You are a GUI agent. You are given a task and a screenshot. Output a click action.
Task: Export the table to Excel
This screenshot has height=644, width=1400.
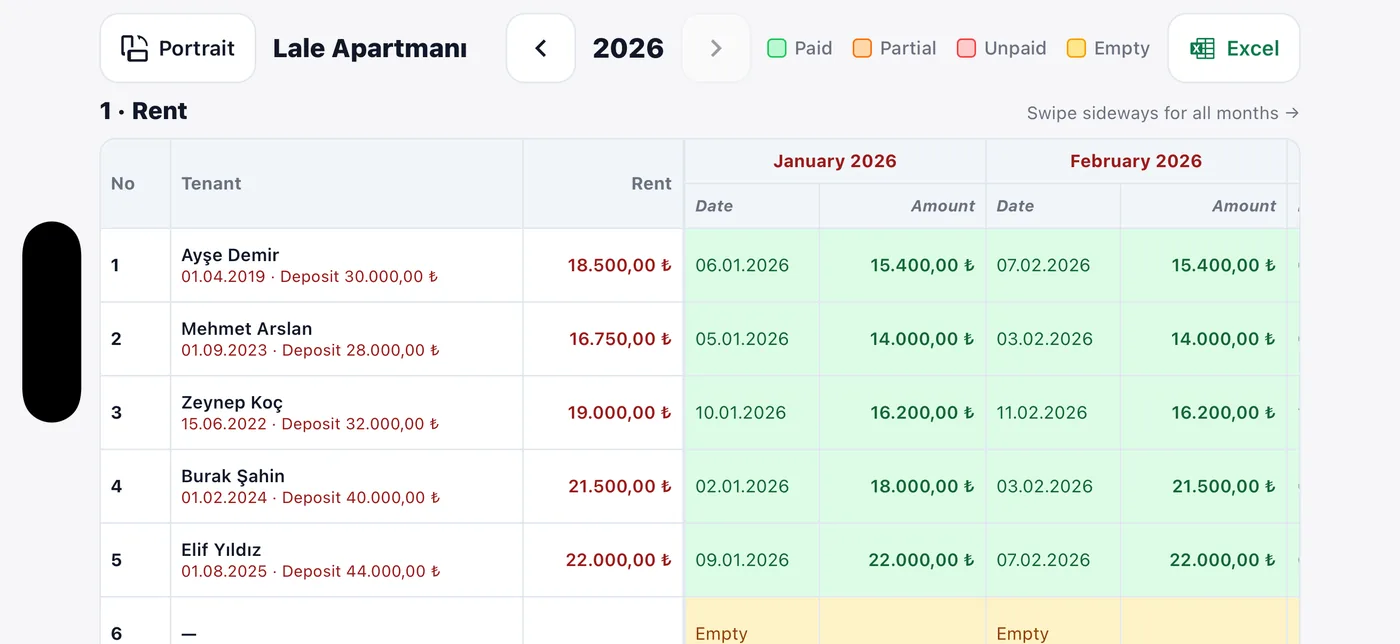pos(1234,48)
